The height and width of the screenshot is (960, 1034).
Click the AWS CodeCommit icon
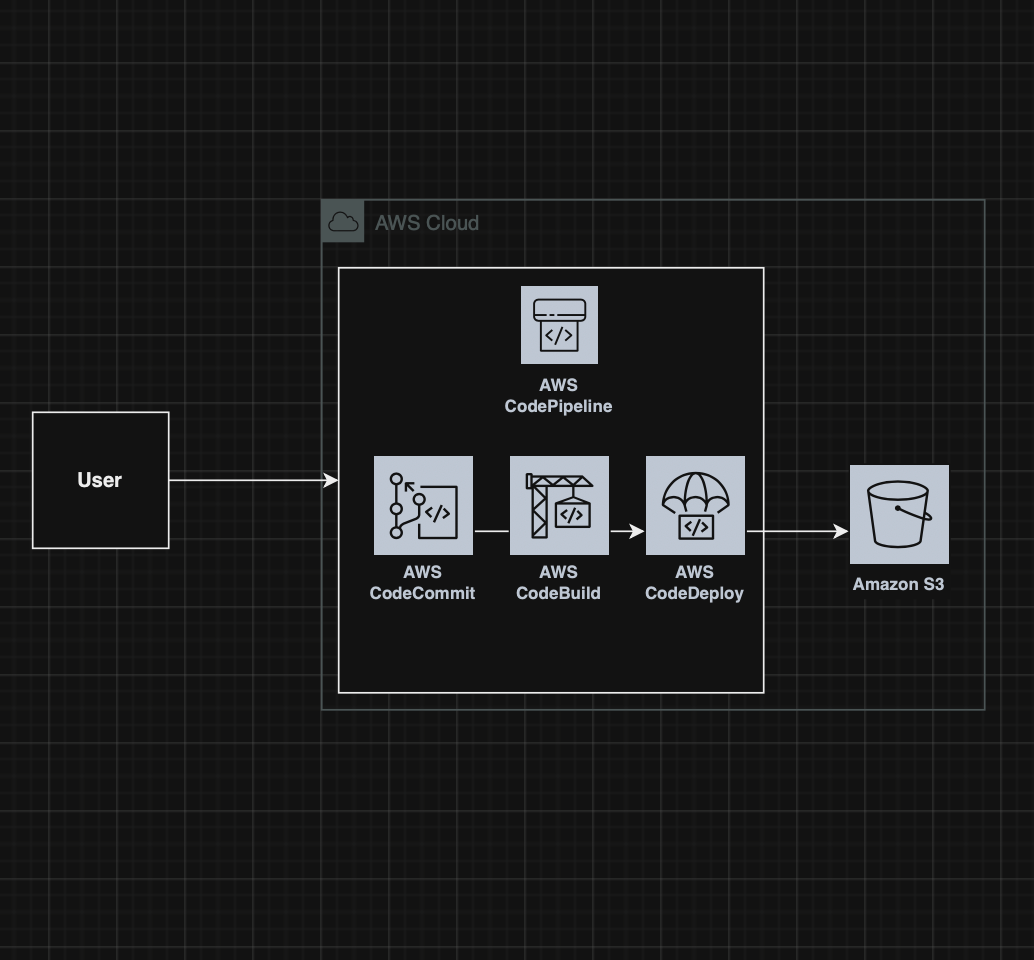(423, 505)
